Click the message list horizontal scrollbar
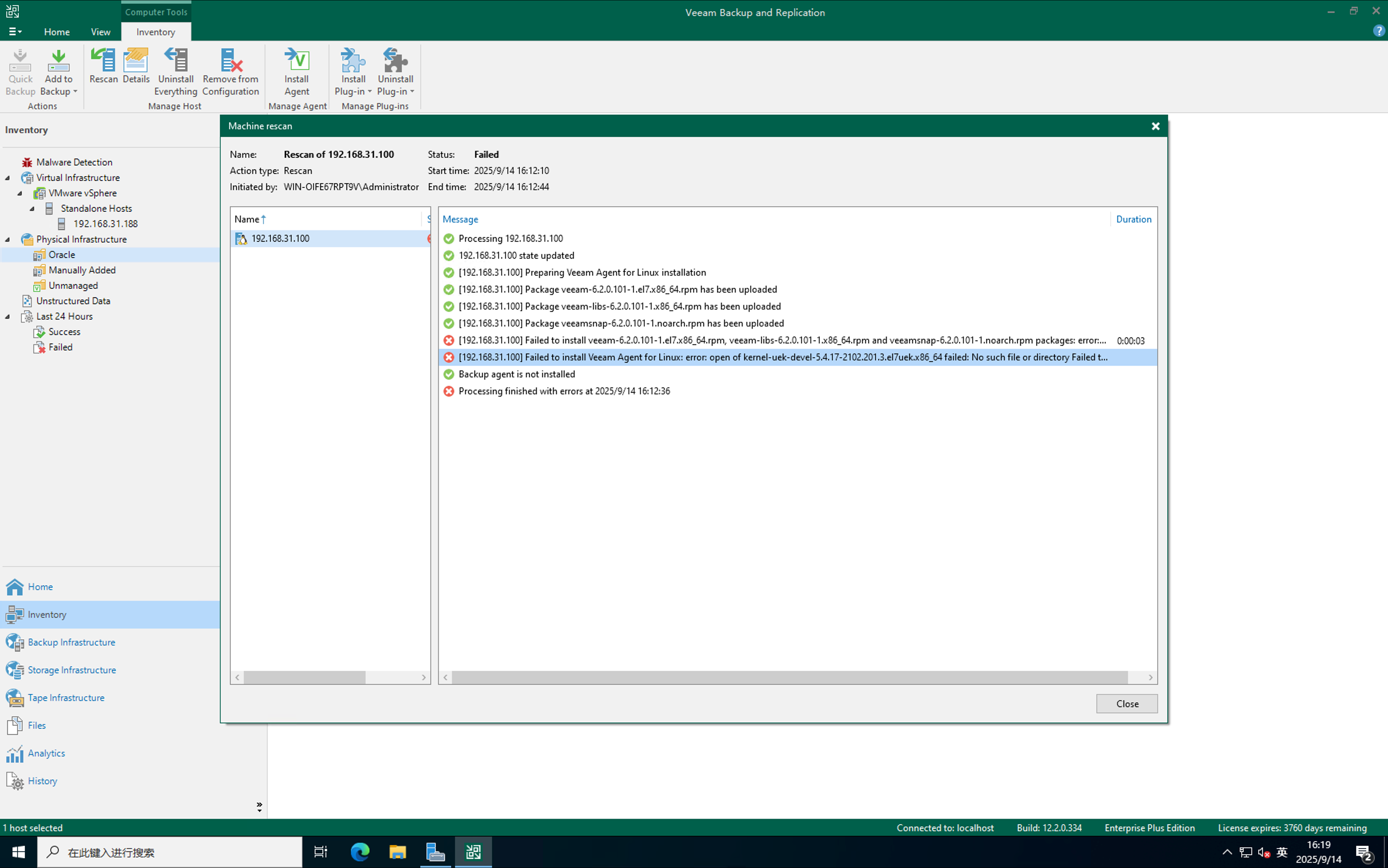Image resolution: width=1388 pixels, height=868 pixels. (x=789, y=678)
